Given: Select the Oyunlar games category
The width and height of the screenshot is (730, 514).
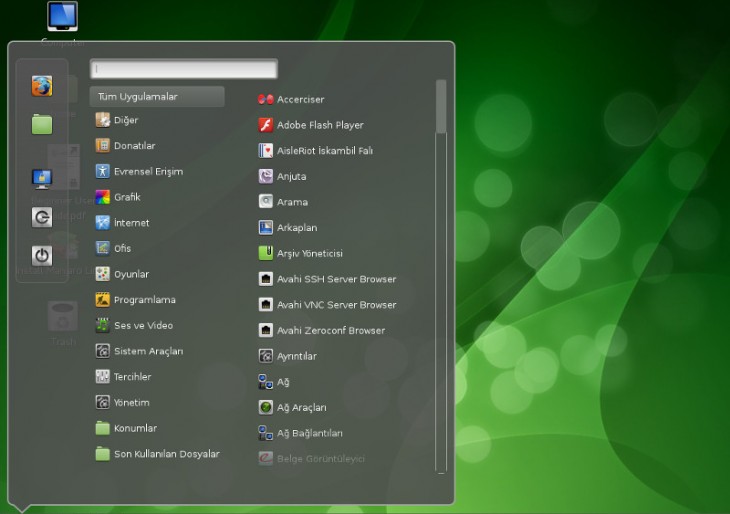Looking at the screenshot, I should (x=130, y=274).
